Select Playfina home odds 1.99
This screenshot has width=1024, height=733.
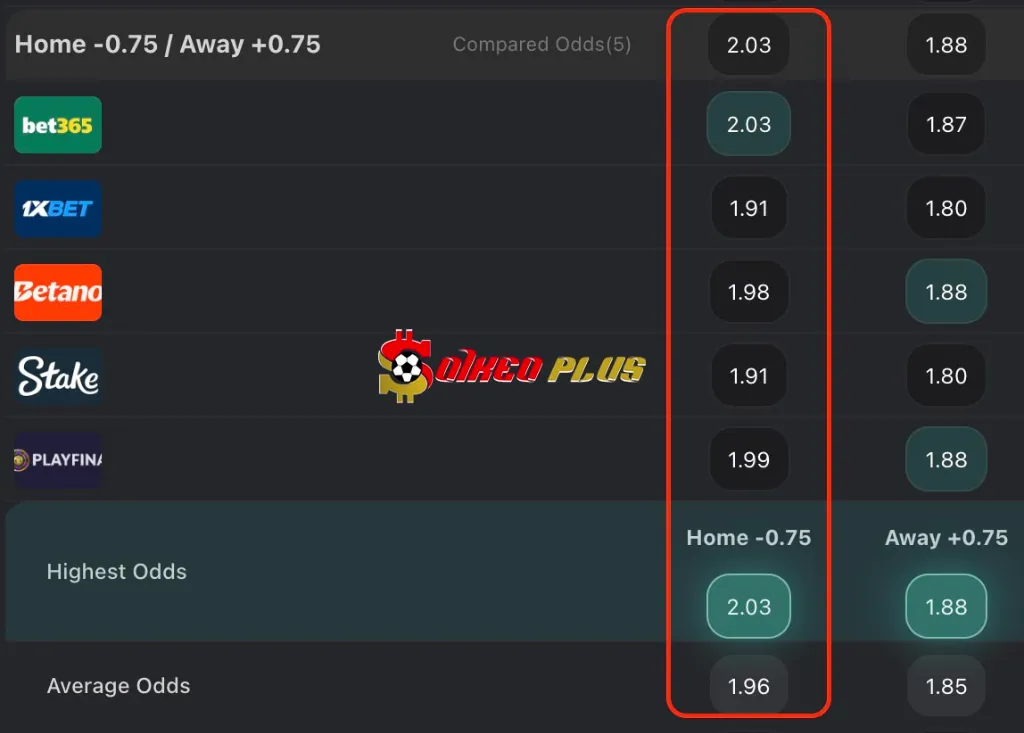click(x=748, y=460)
